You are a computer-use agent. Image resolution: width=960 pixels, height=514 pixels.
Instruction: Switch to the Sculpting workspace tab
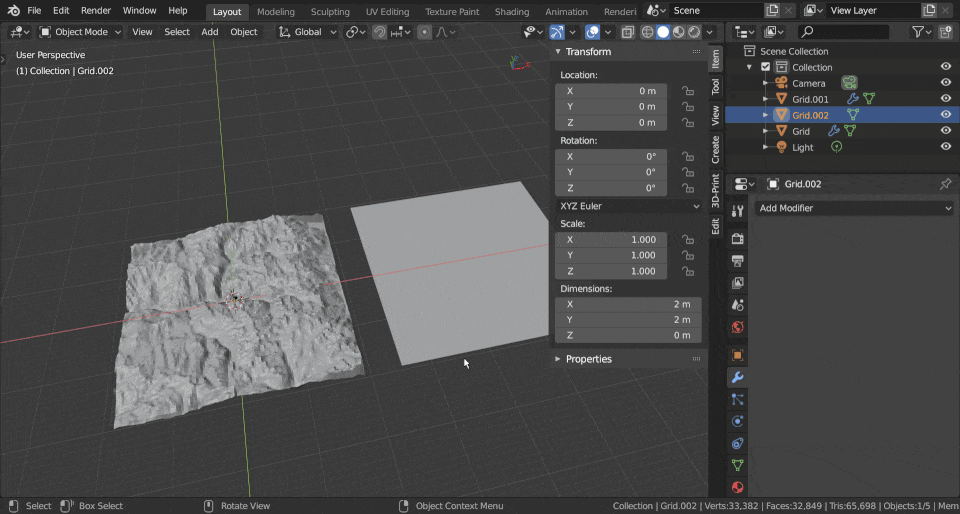pos(330,12)
